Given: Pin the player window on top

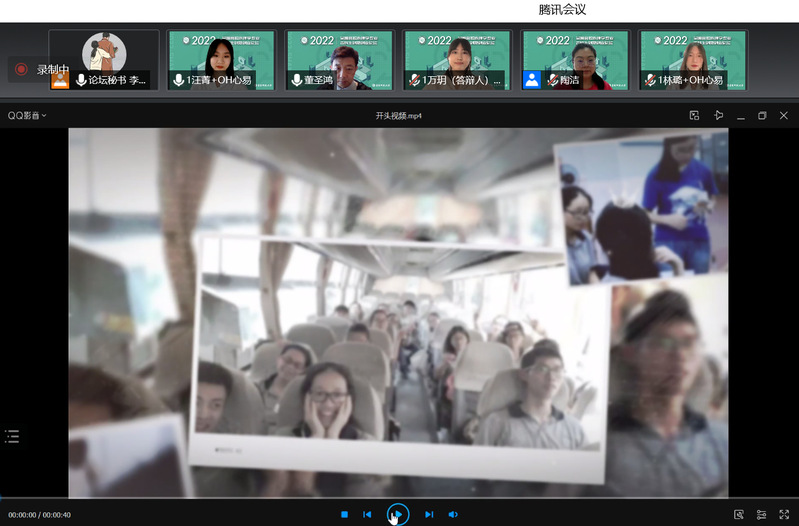Looking at the screenshot, I should click(718, 116).
